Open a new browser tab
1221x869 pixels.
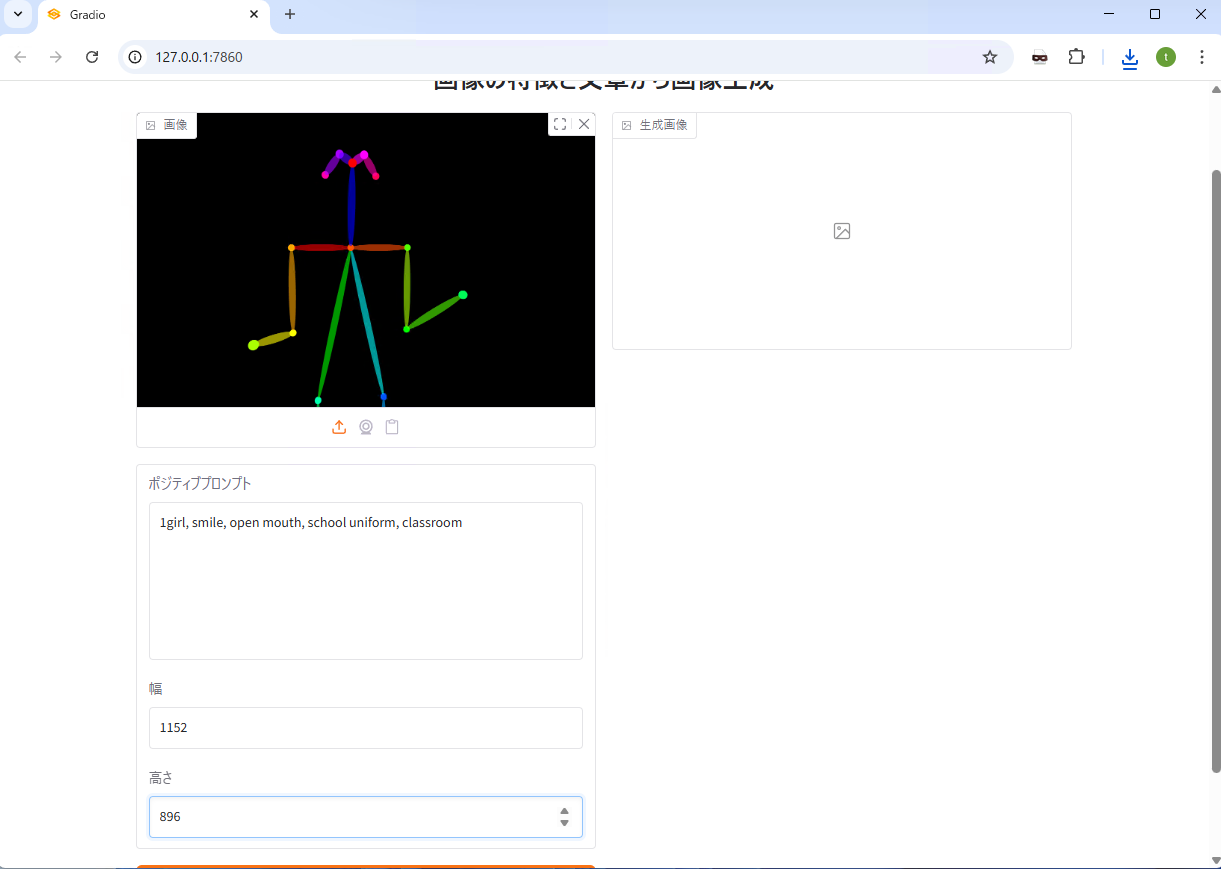point(290,15)
